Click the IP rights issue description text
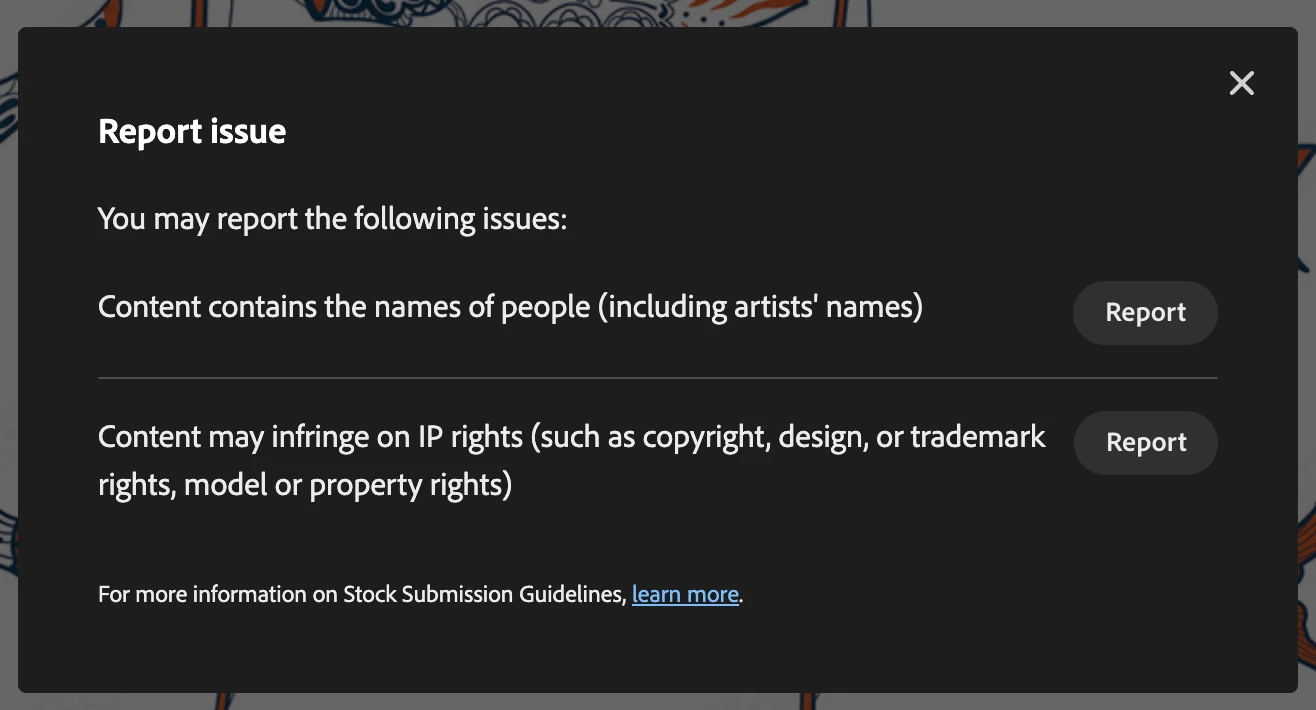Image resolution: width=1316 pixels, height=710 pixels. [x=572, y=461]
